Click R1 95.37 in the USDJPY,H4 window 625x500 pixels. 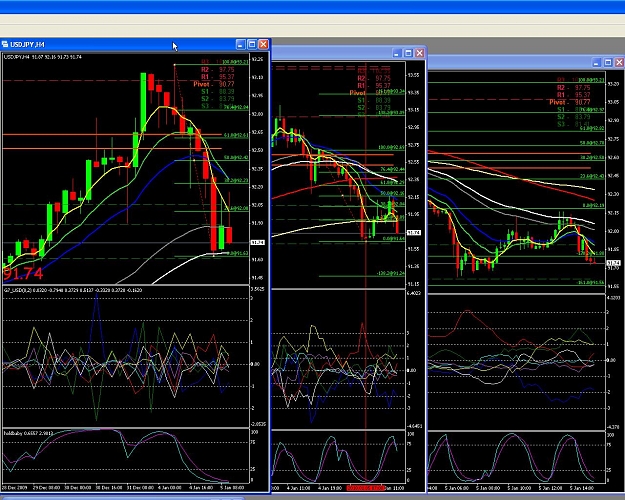pyautogui.click(x=217, y=77)
